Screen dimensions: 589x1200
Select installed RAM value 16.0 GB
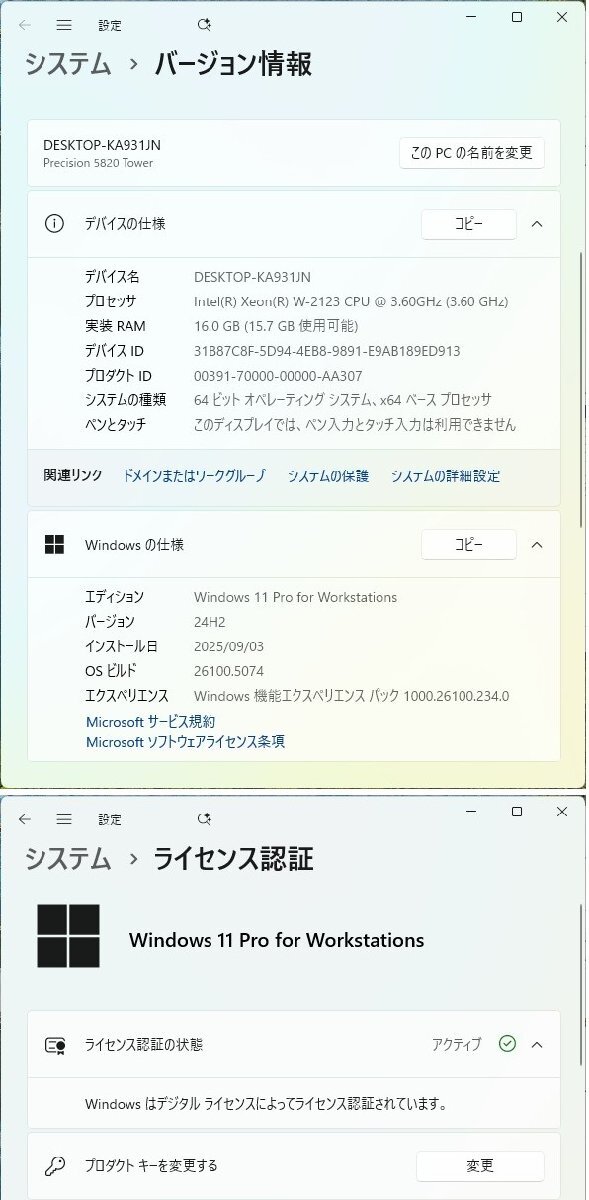pyautogui.click(x=276, y=326)
